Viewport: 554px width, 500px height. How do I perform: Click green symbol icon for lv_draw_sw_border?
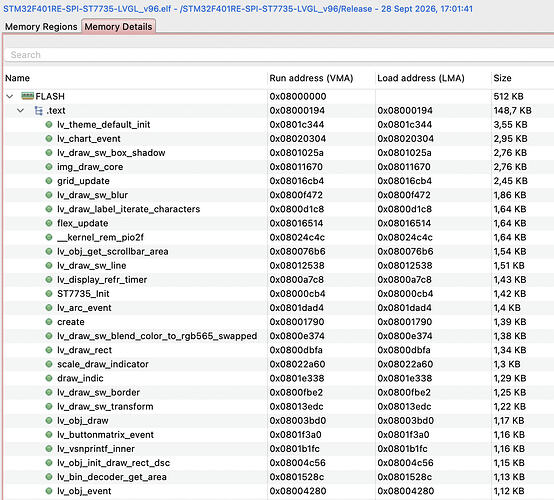[49, 392]
